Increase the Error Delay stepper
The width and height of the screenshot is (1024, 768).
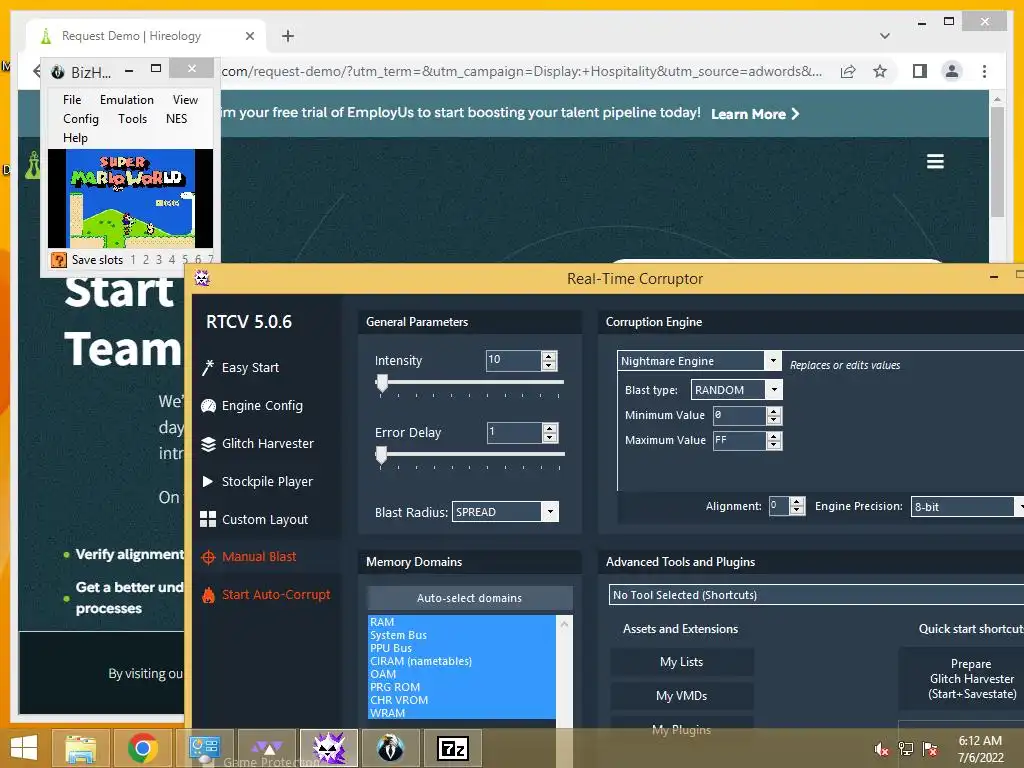[550, 428]
